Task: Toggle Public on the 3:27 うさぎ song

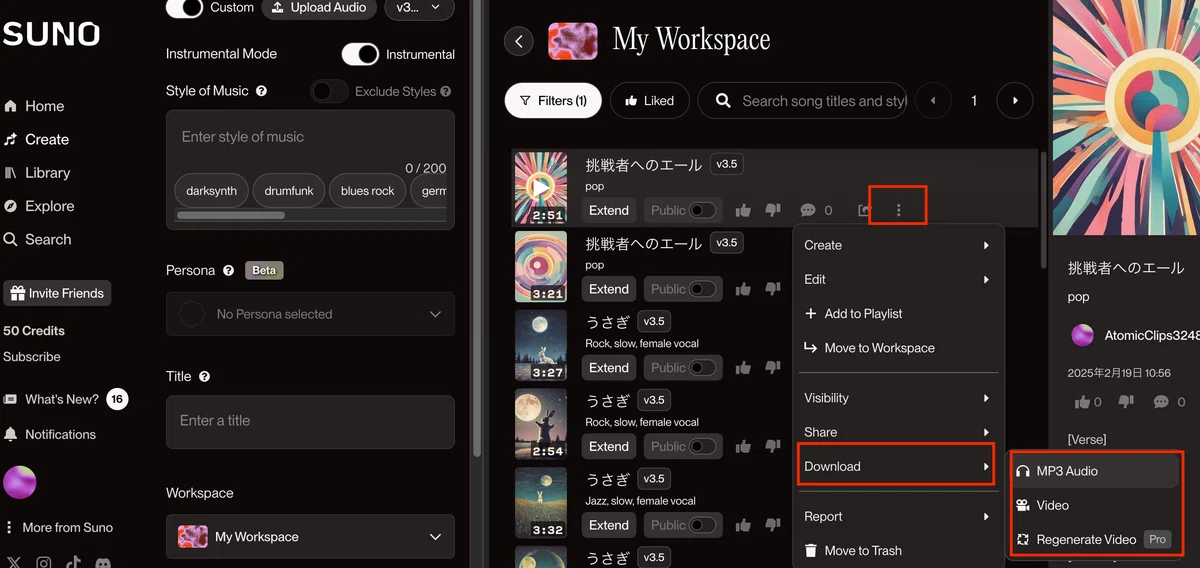Action: [703, 368]
